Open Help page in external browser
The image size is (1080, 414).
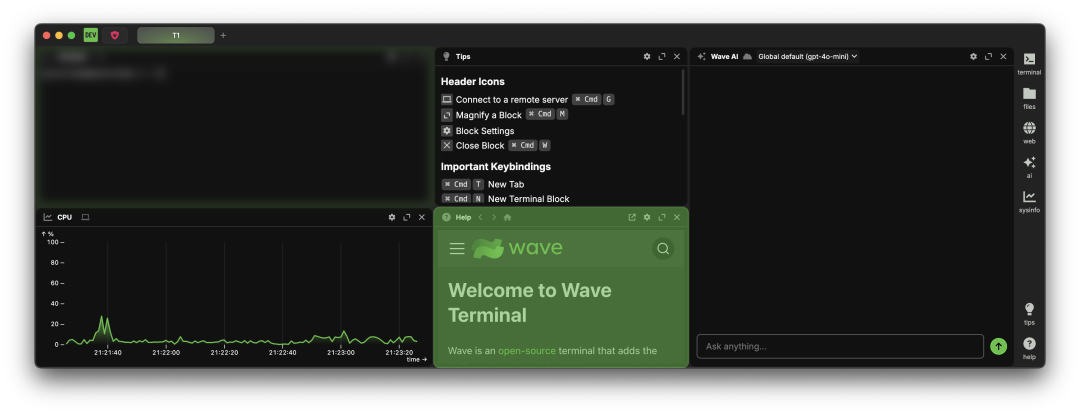[632, 217]
